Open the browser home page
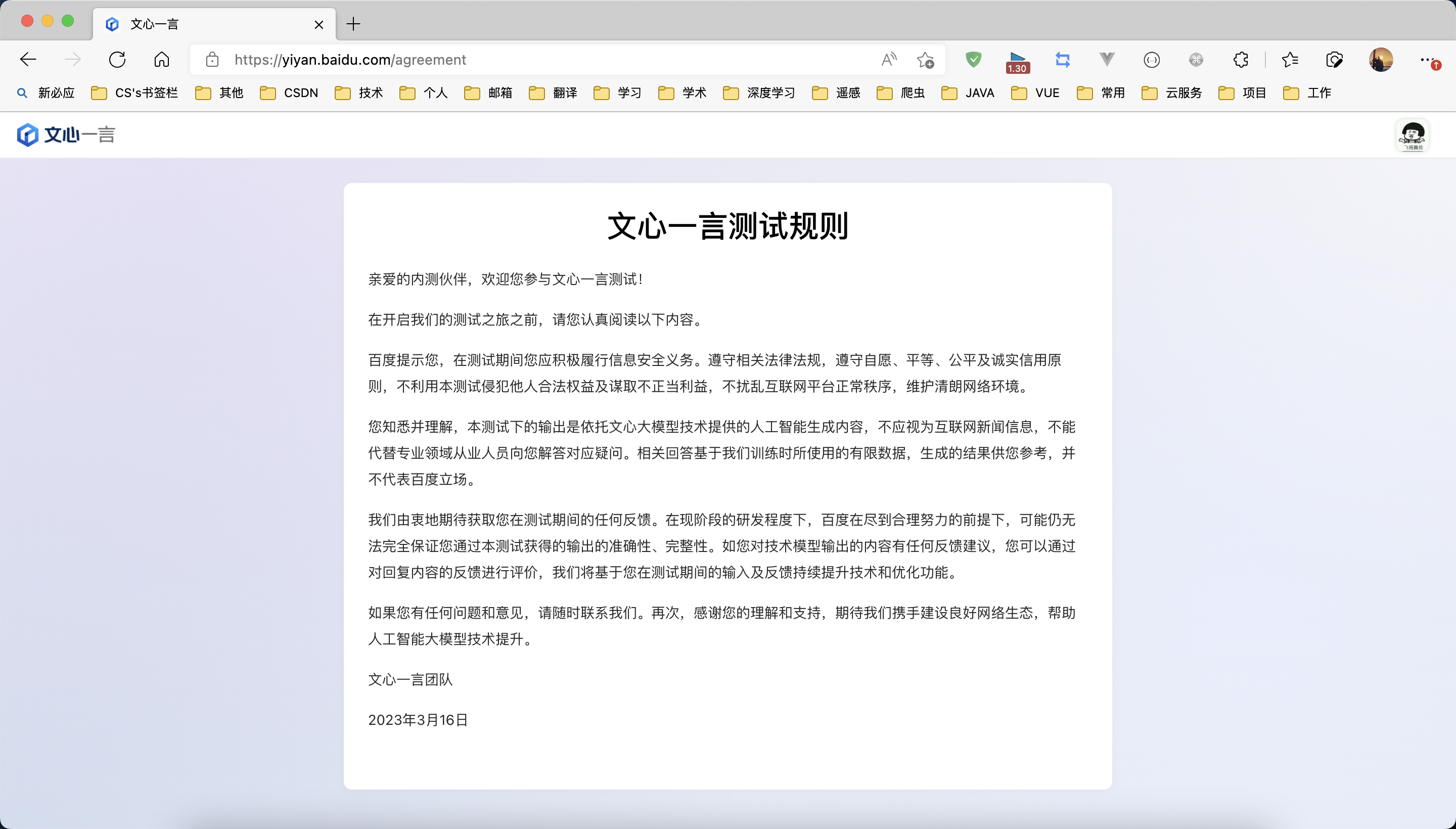Screen dimensions: 1456x829 point(162,59)
